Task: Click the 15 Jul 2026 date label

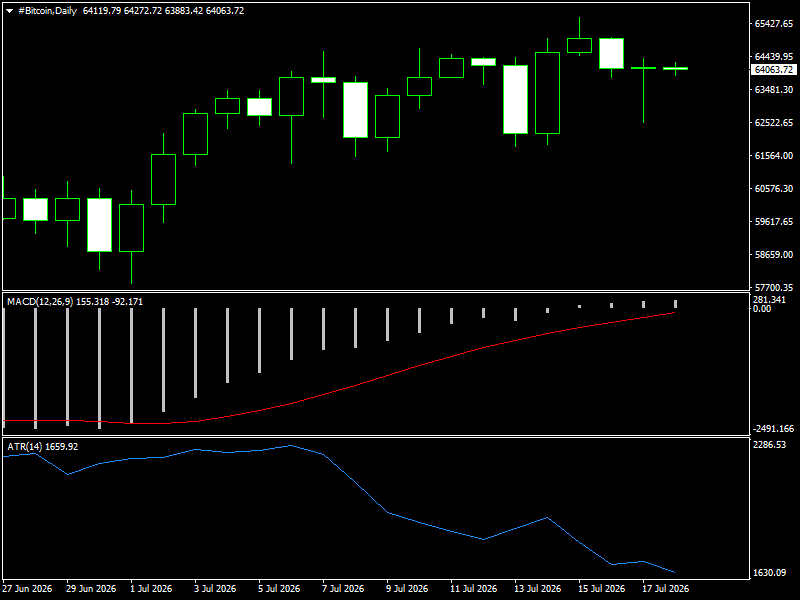Action: pos(602,588)
